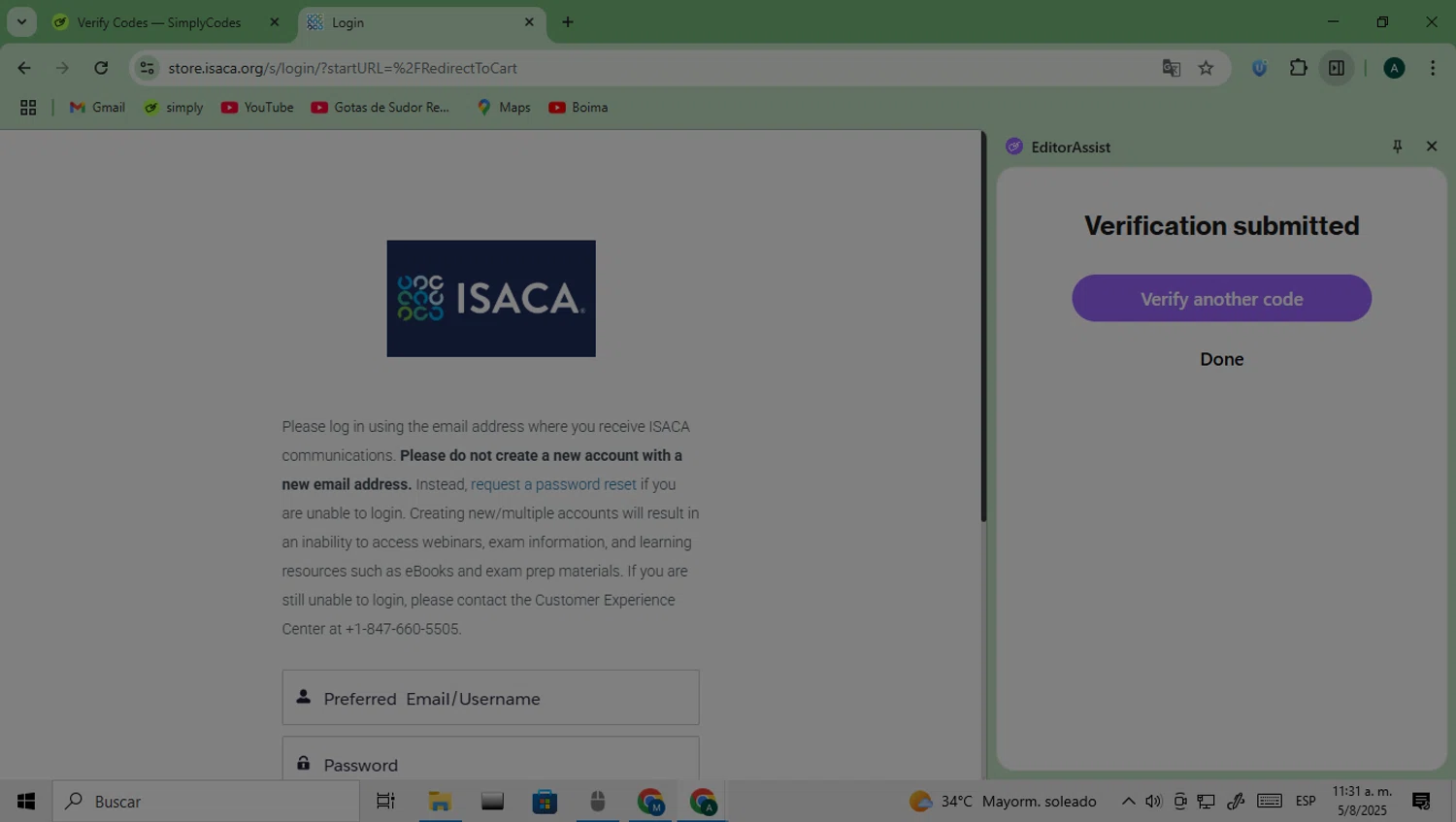1456x822 pixels.
Task: Open the touch keyboard tray icon
Action: pos(1270,802)
